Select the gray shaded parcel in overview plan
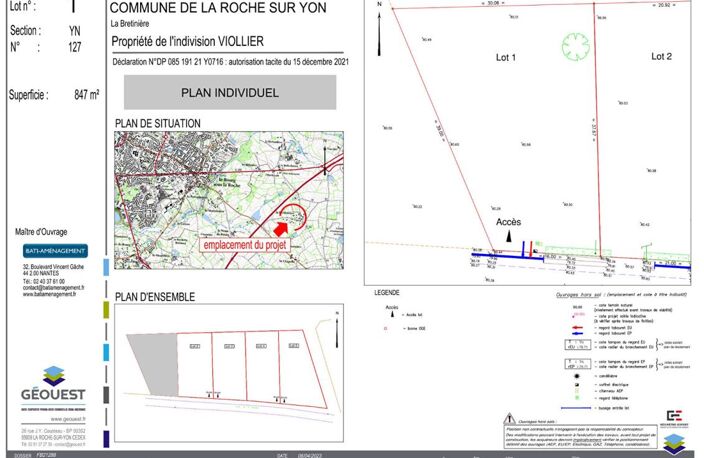The height and width of the screenshot is (458, 704). (153, 364)
